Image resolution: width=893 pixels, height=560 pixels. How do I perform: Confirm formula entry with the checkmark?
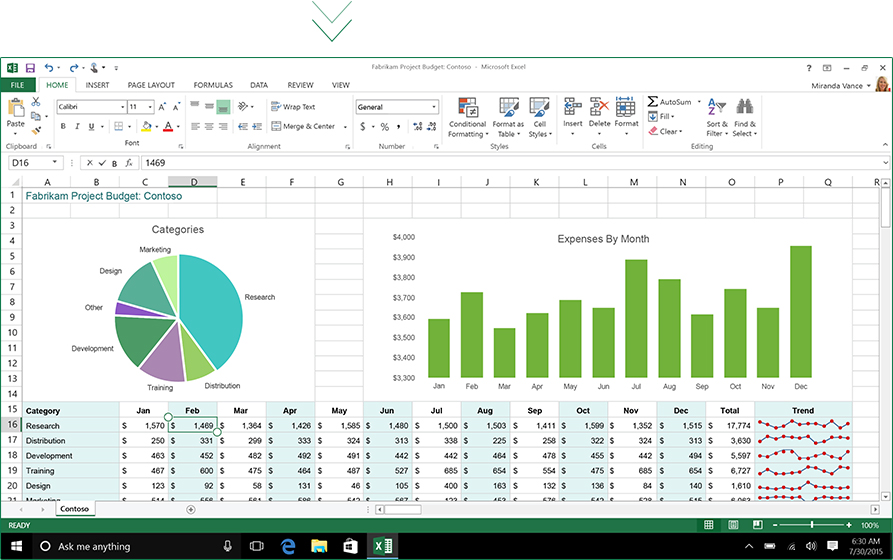pyautogui.click(x=102, y=163)
